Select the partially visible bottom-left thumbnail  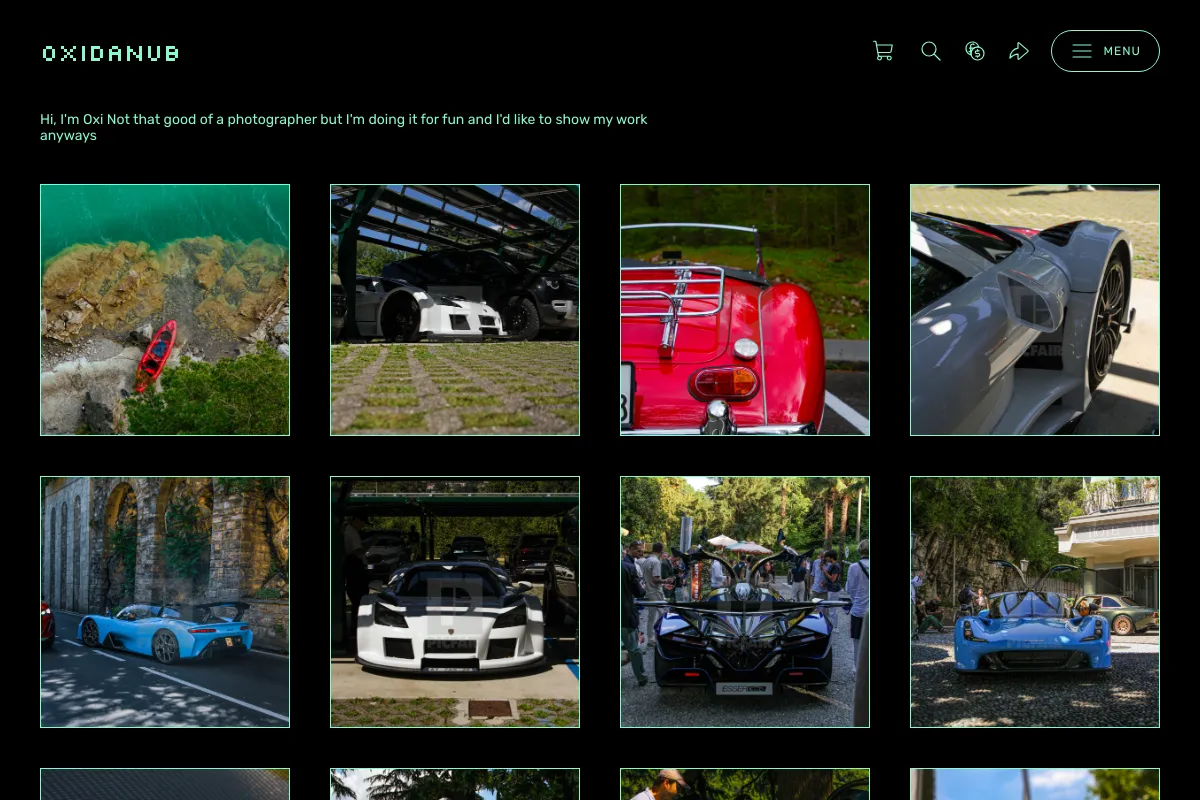[165, 784]
